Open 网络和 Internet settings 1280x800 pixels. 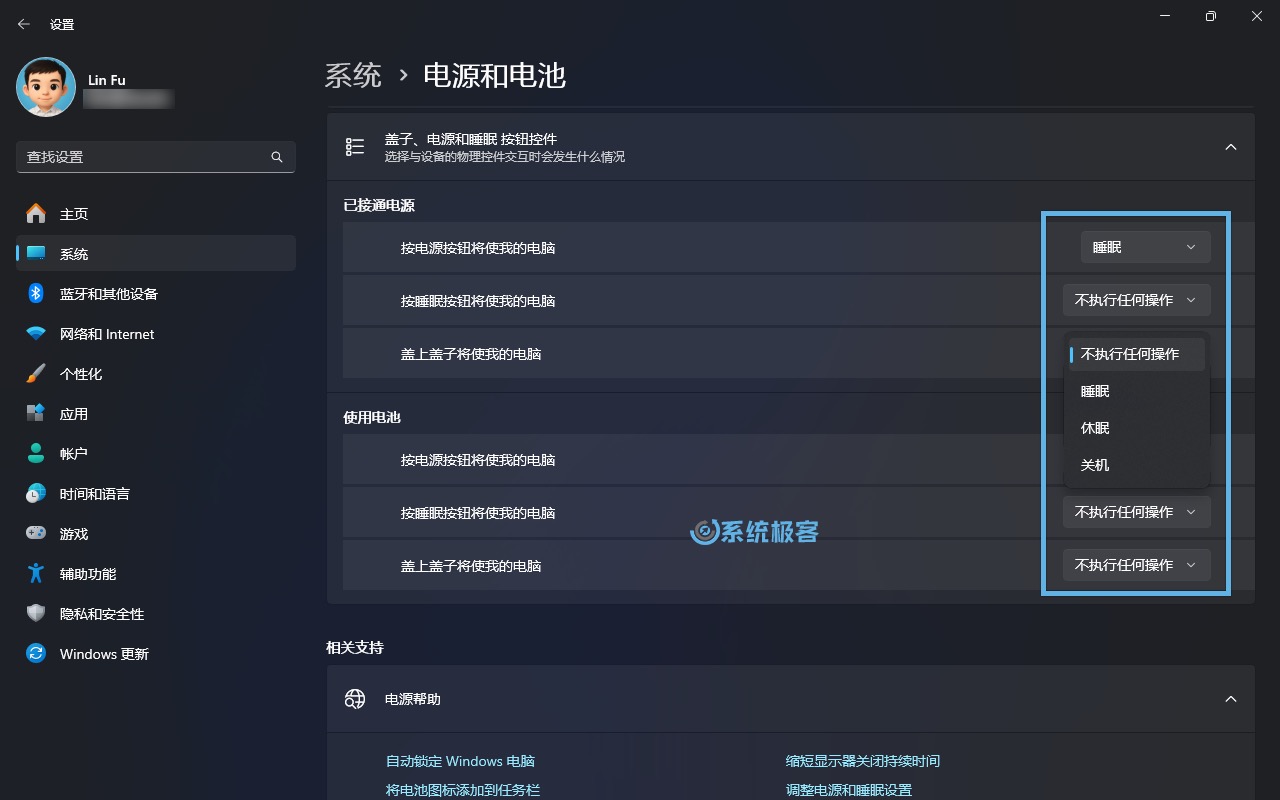tap(156, 333)
